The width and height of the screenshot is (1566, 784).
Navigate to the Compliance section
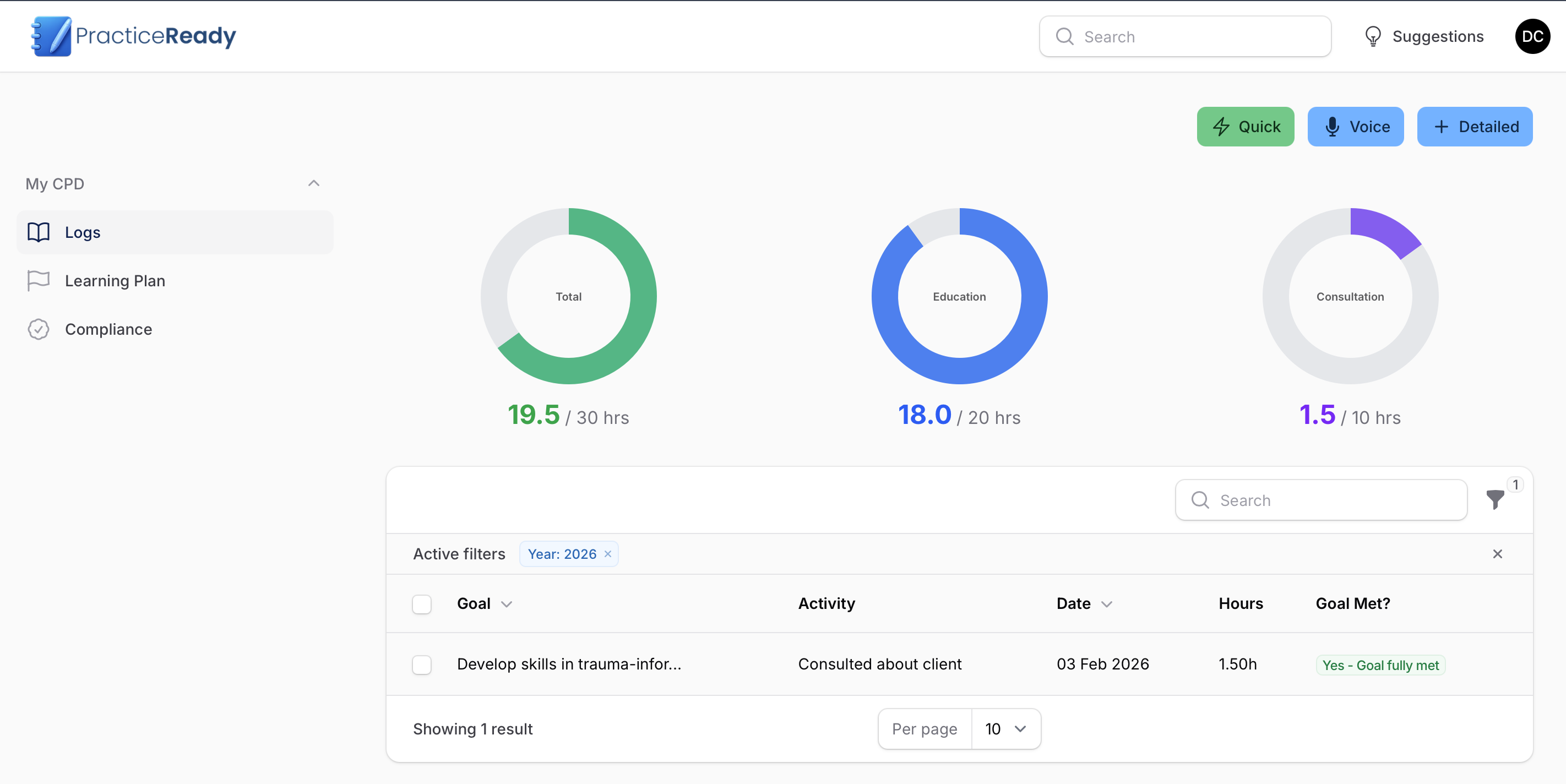[x=108, y=329]
